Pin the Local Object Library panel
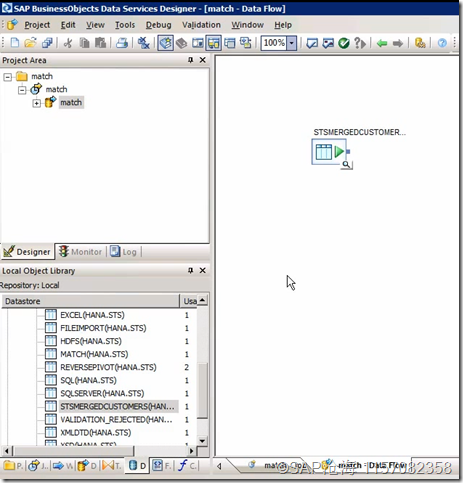Image resolution: width=463 pixels, height=483 pixels. pyautogui.click(x=190, y=270)
